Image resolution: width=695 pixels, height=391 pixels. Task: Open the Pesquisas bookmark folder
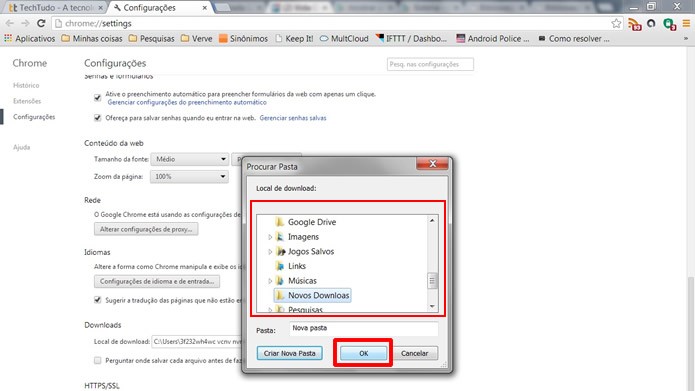pyautogui.click(x=152, y=39)
